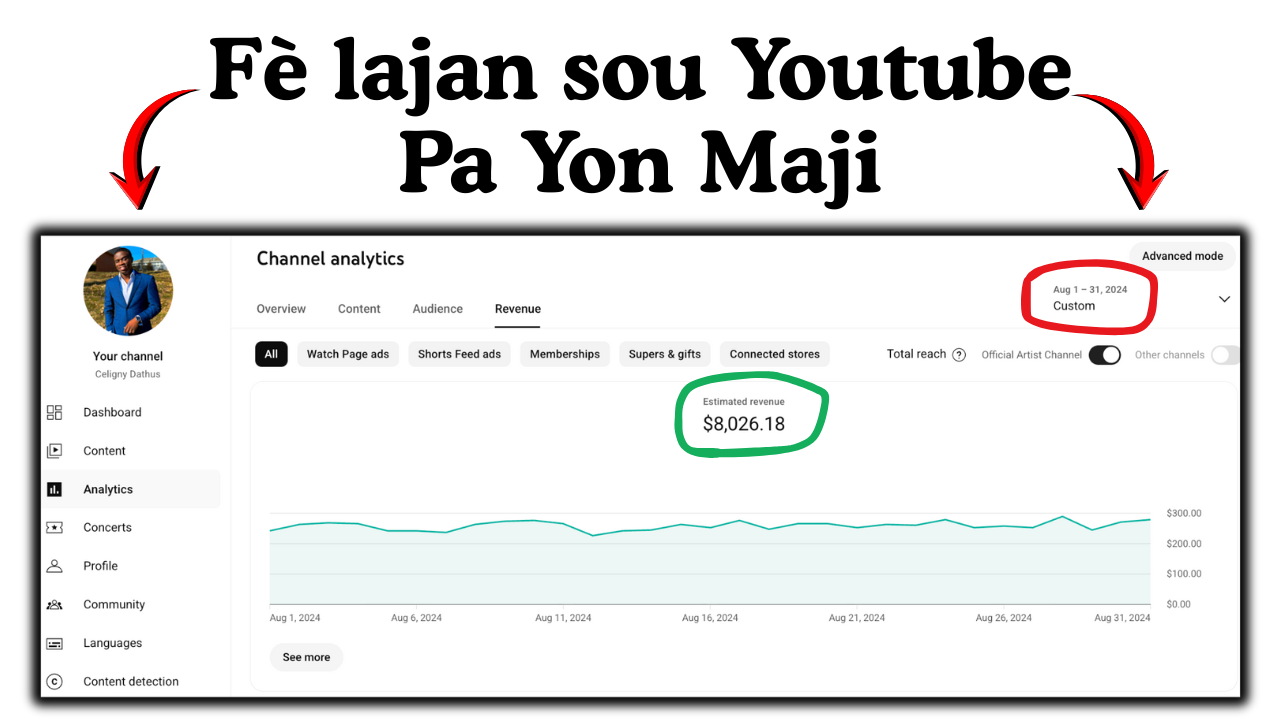1280x720 pixels.
Task: Open Community with the people icon
Action: click(x=55, y=605)
